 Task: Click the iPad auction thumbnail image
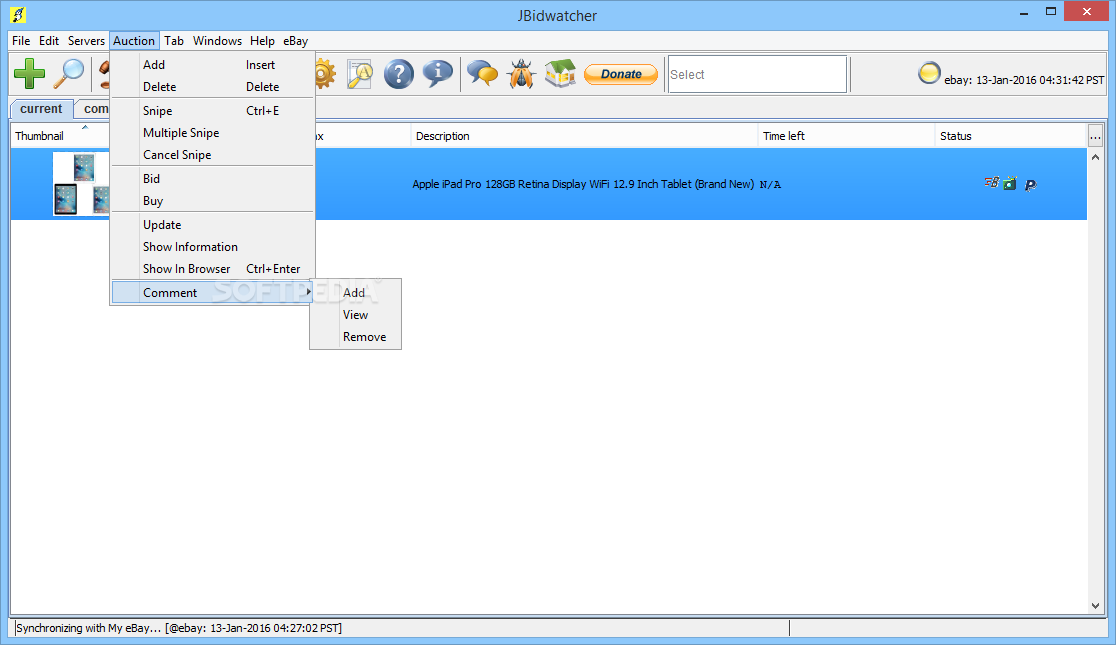tap(82, 184)
